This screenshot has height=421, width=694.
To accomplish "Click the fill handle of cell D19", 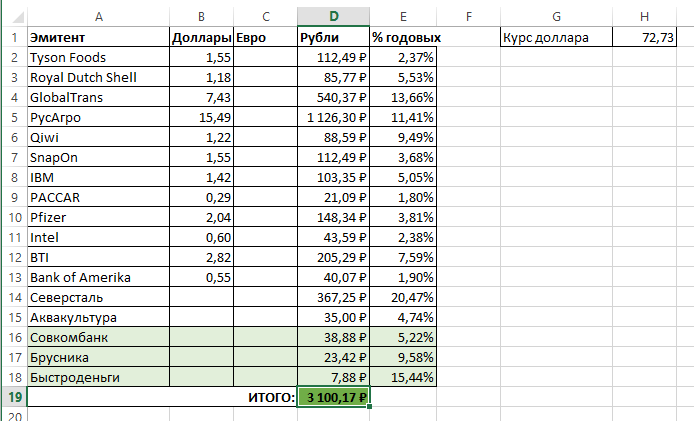I will pos(369,406).
